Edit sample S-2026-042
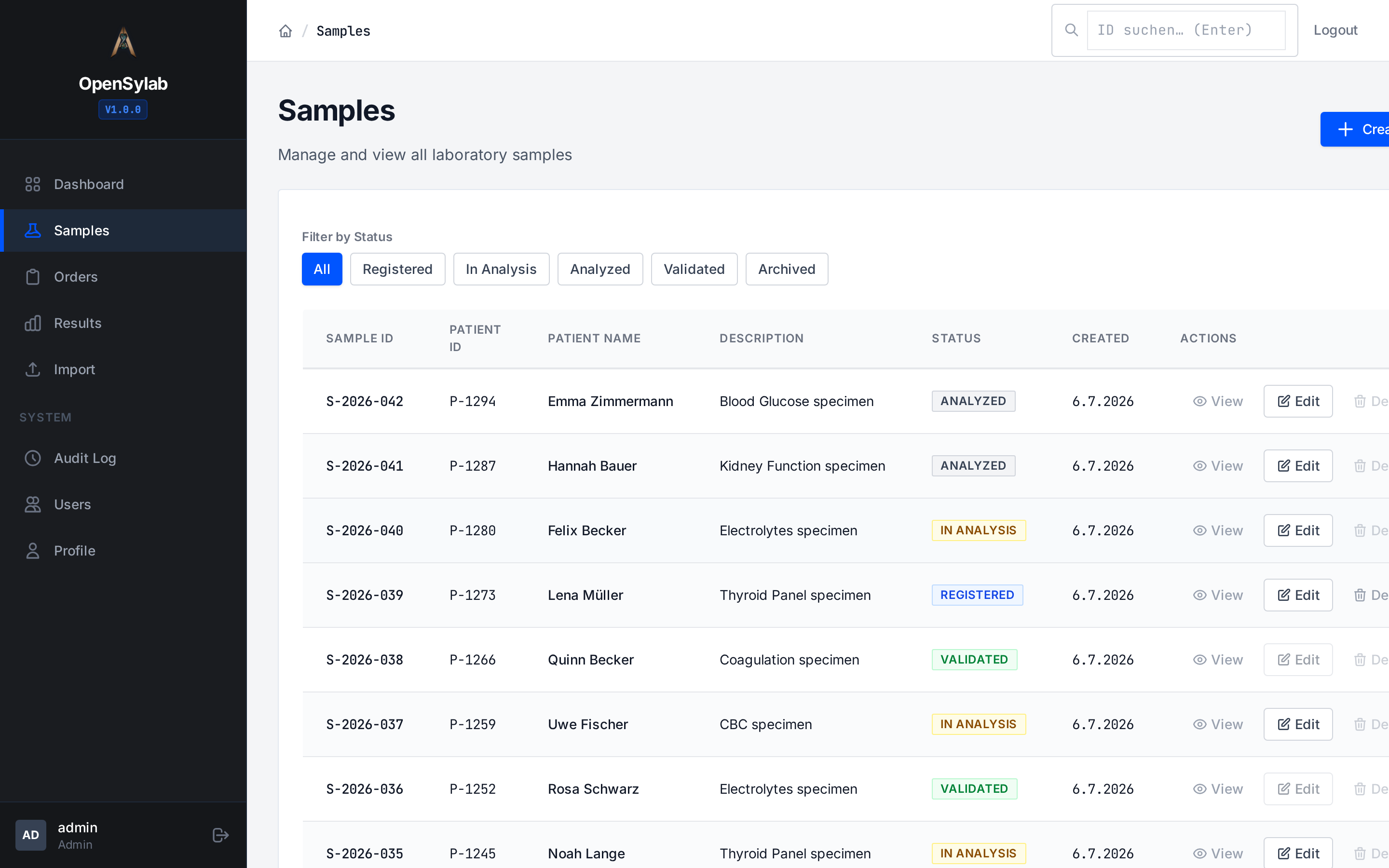 click(1298, 401)
